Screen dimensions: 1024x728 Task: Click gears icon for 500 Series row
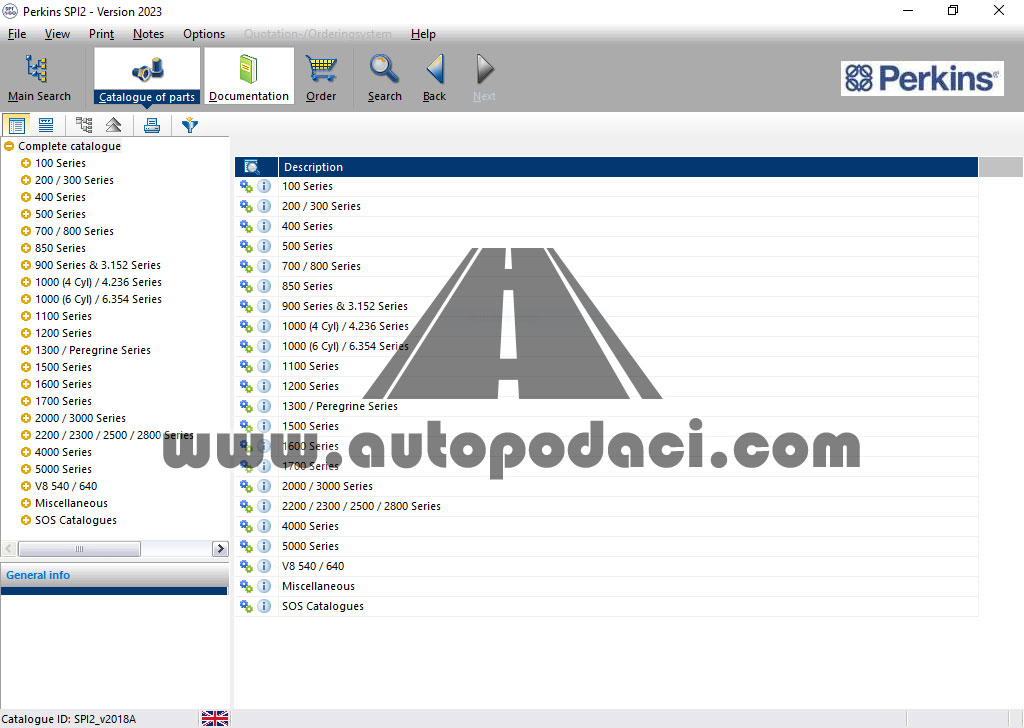246,246
